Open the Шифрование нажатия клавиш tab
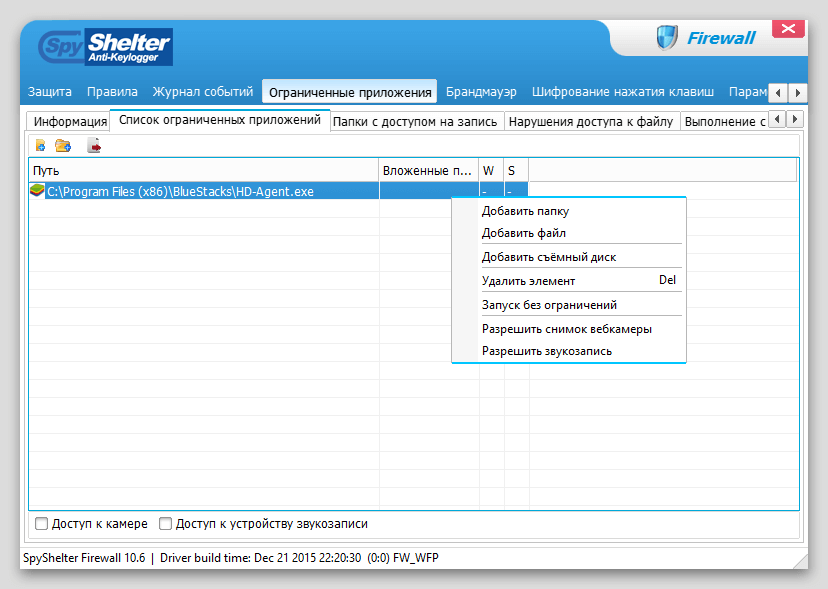The width and height of the screenshot is (828, 589). pyautogui.click(x=623, y=92)
